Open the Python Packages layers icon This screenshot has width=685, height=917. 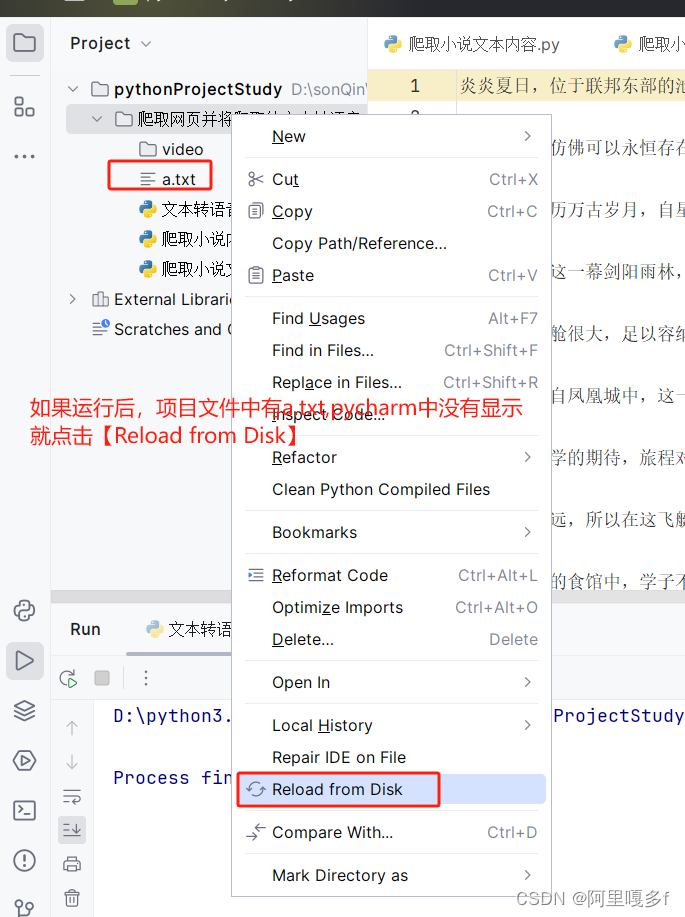coord(25,711)
